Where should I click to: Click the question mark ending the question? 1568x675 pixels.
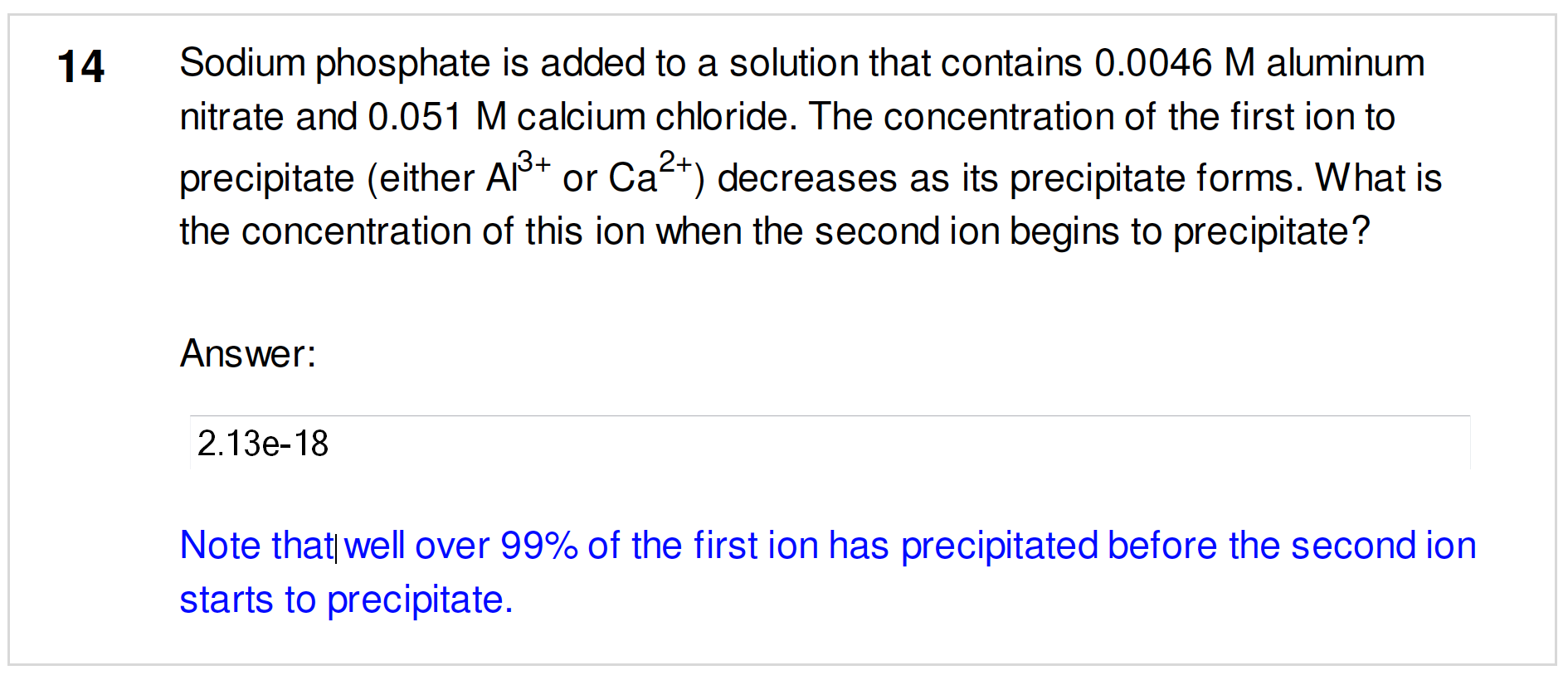pyautogui.click(x=1360, y=231)
